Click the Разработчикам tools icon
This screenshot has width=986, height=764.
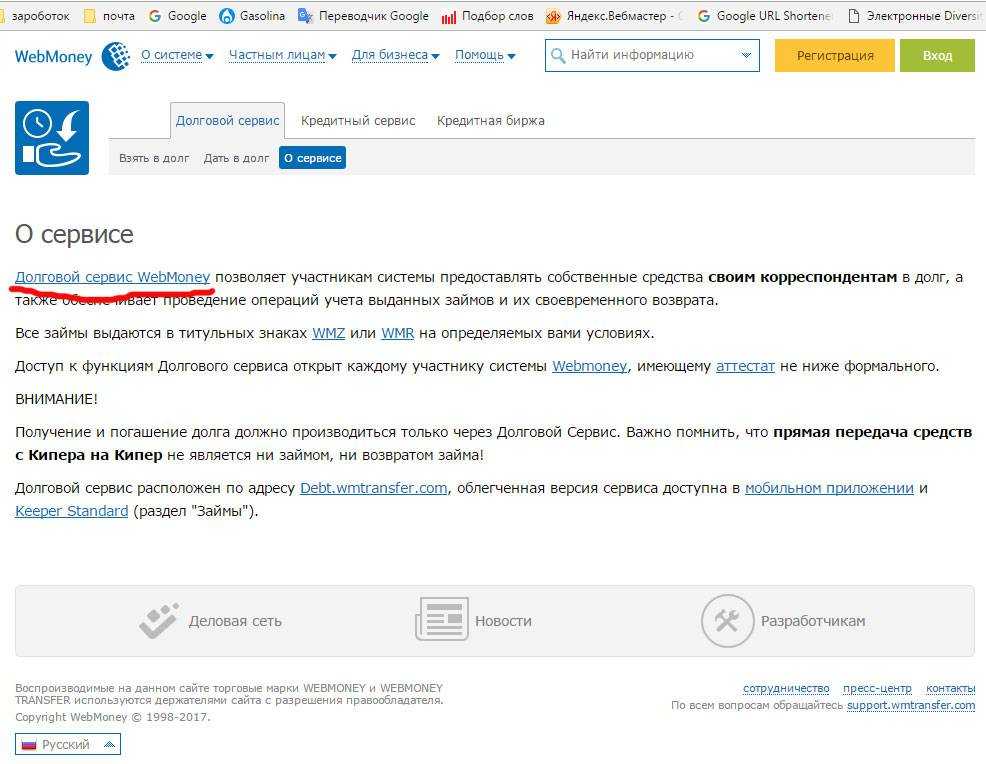pyautogui.click(x=727, y=621)
